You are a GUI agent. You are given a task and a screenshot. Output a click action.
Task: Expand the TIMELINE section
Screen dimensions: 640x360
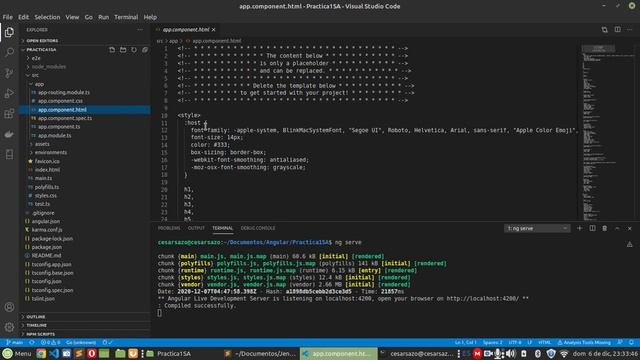tap(85, 325)
